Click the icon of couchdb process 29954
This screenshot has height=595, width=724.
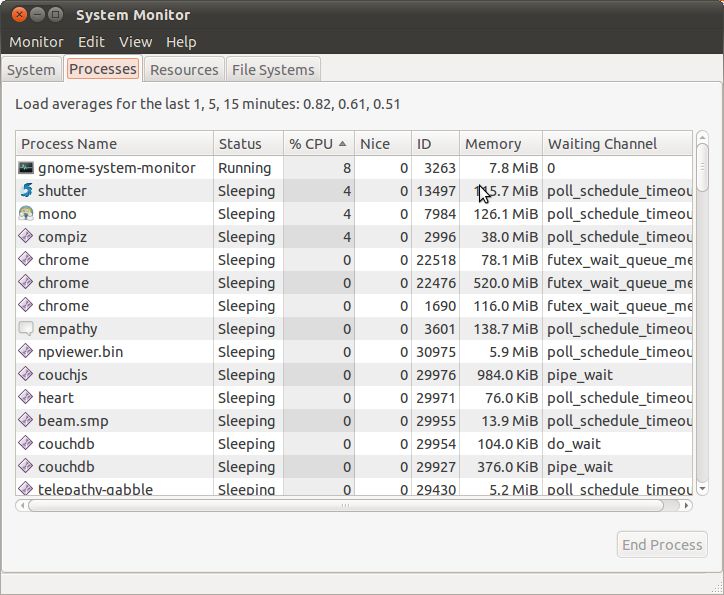coord(25,443)
